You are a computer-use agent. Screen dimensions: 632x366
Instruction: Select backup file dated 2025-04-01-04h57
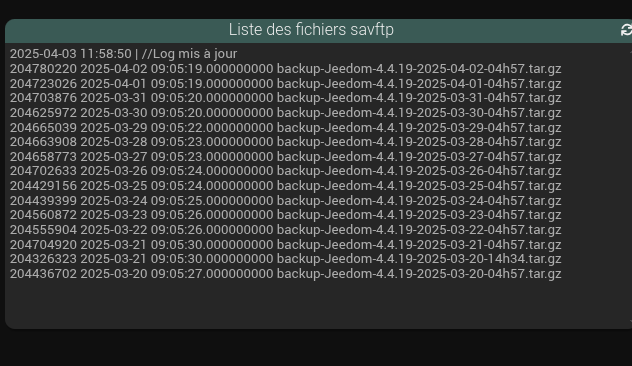pos(285,83)
